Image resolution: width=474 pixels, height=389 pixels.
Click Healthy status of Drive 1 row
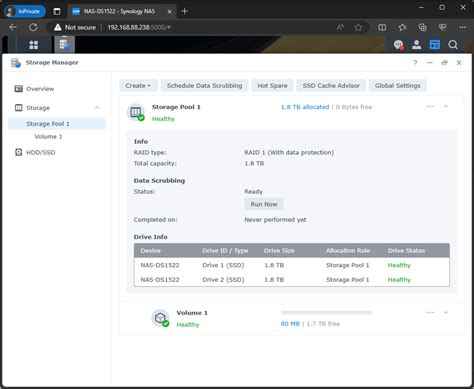399,265
